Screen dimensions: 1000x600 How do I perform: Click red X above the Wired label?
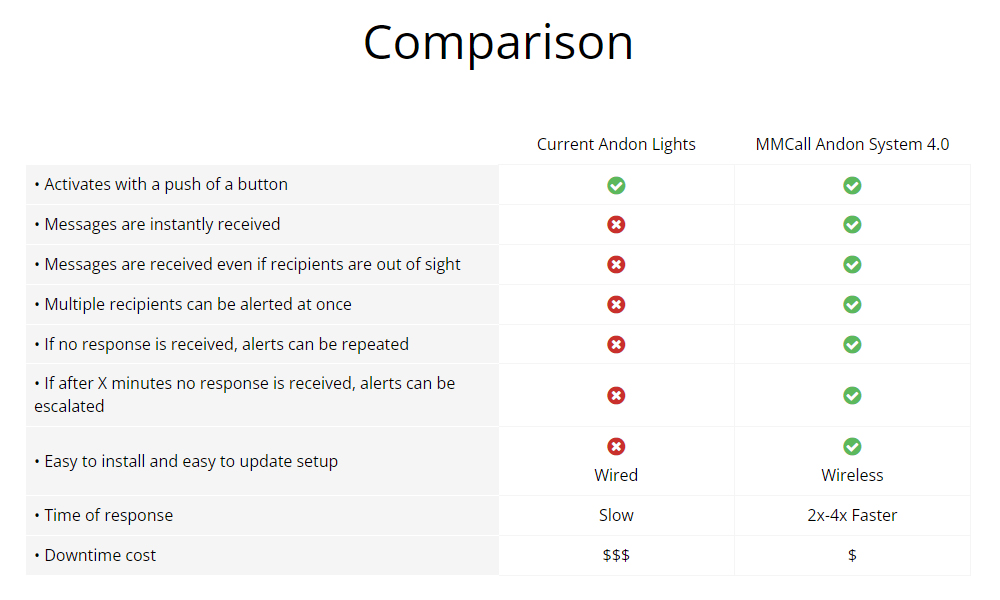pyautogui.click(x=616, y=446)
